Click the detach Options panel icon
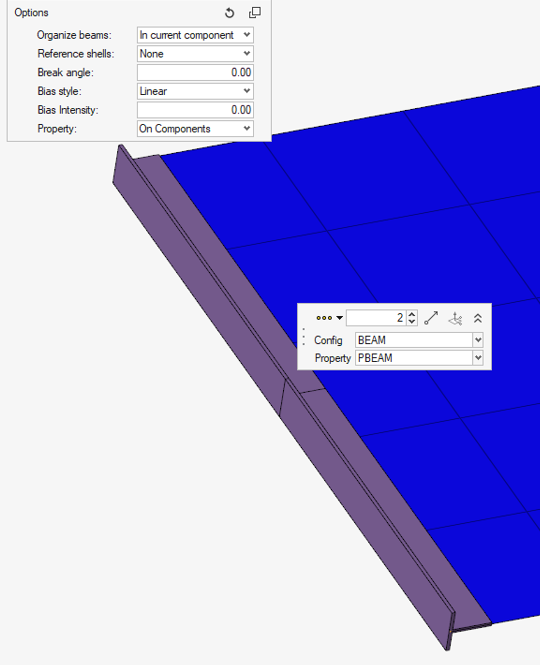This screenshot has height=665, width=540. 255,13
